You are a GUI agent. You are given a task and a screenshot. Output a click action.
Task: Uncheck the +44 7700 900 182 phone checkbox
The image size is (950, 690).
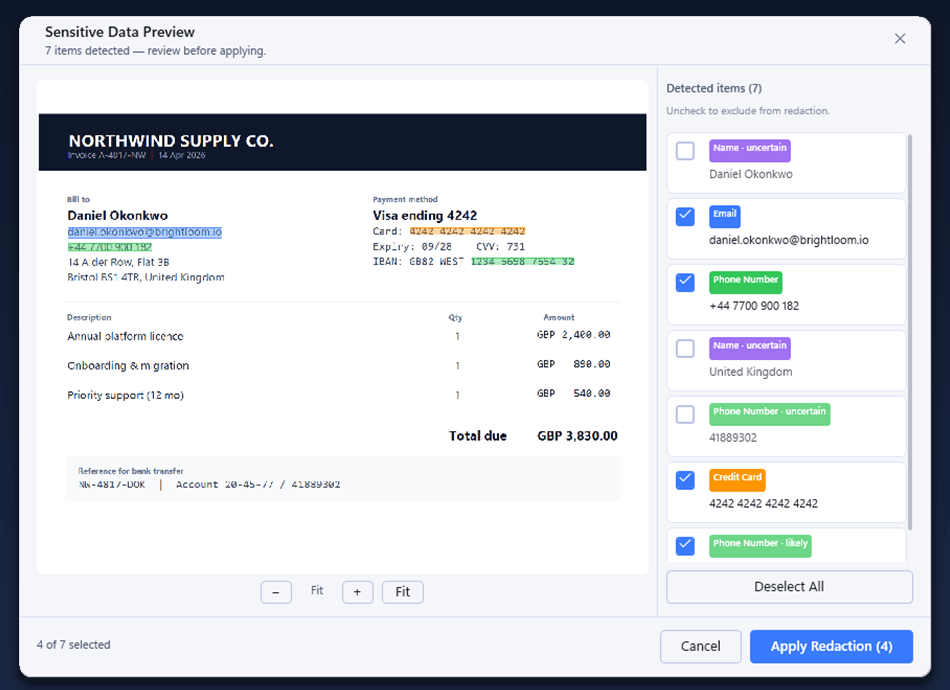click(685, 282)
